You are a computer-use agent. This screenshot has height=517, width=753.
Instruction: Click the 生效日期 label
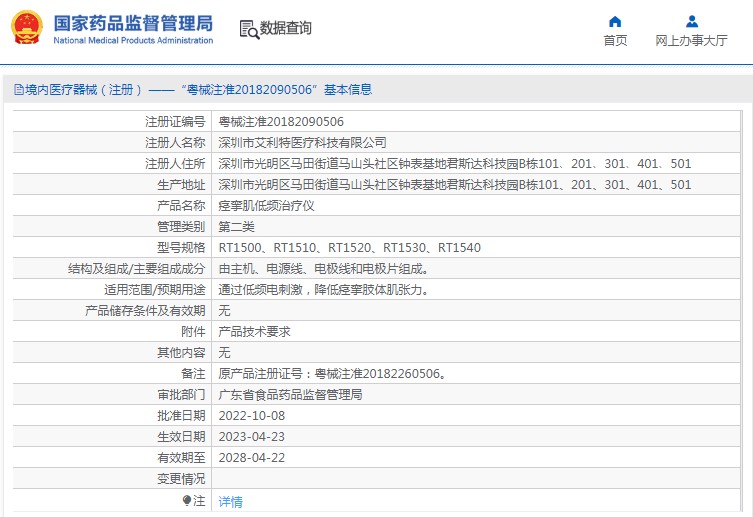pyautogui.click(x=182, y=437)
